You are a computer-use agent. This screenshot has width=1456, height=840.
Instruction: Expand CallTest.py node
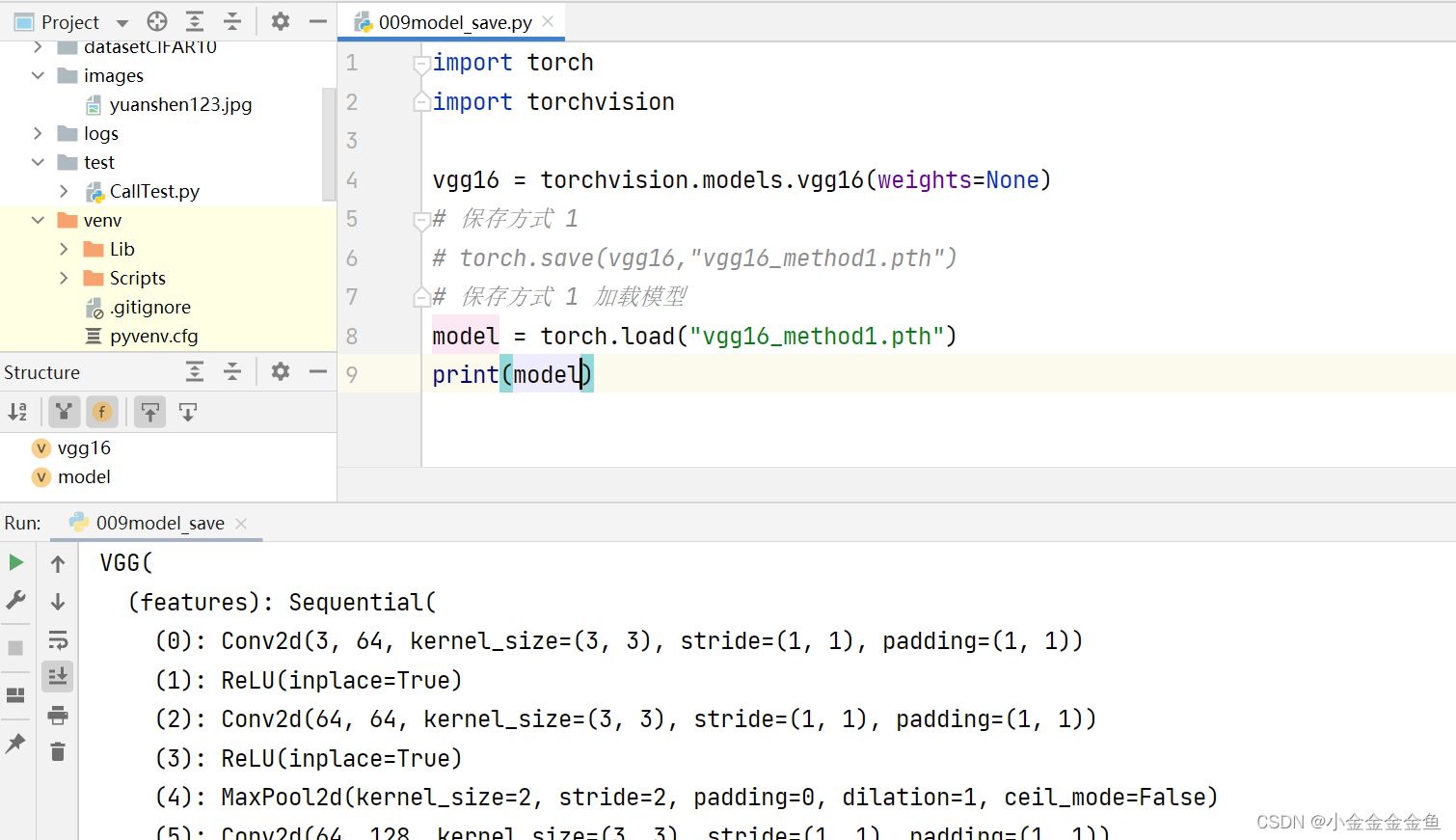pyautogui.click(x=64, y=191)
